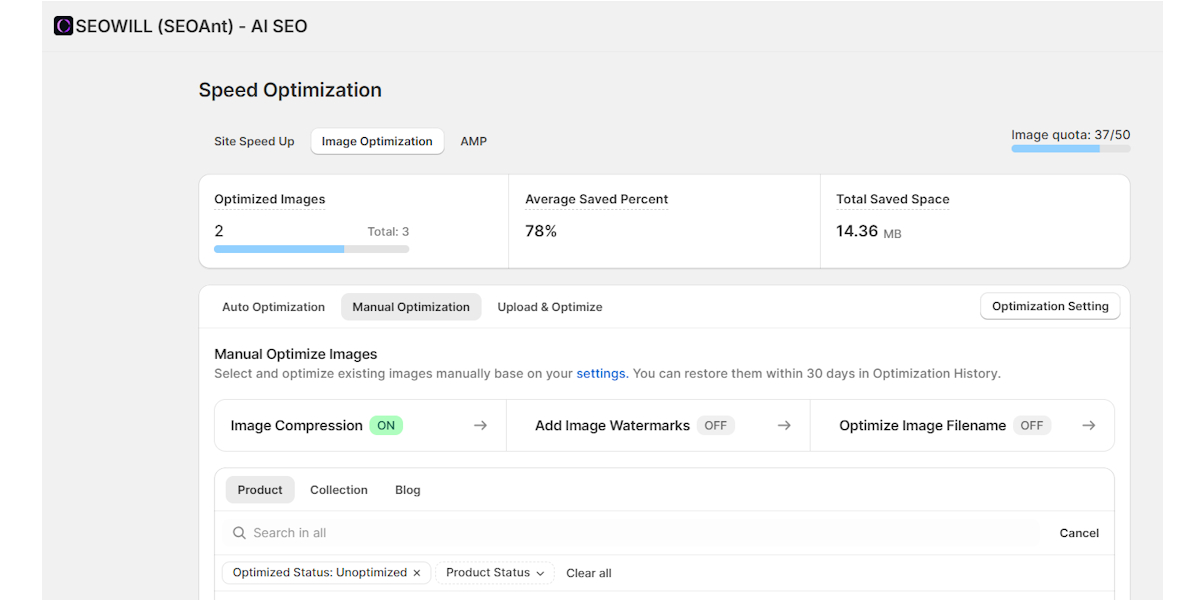The image size is (1200, 600).
Task: Click the search magnifier icon
Action: 239,533
